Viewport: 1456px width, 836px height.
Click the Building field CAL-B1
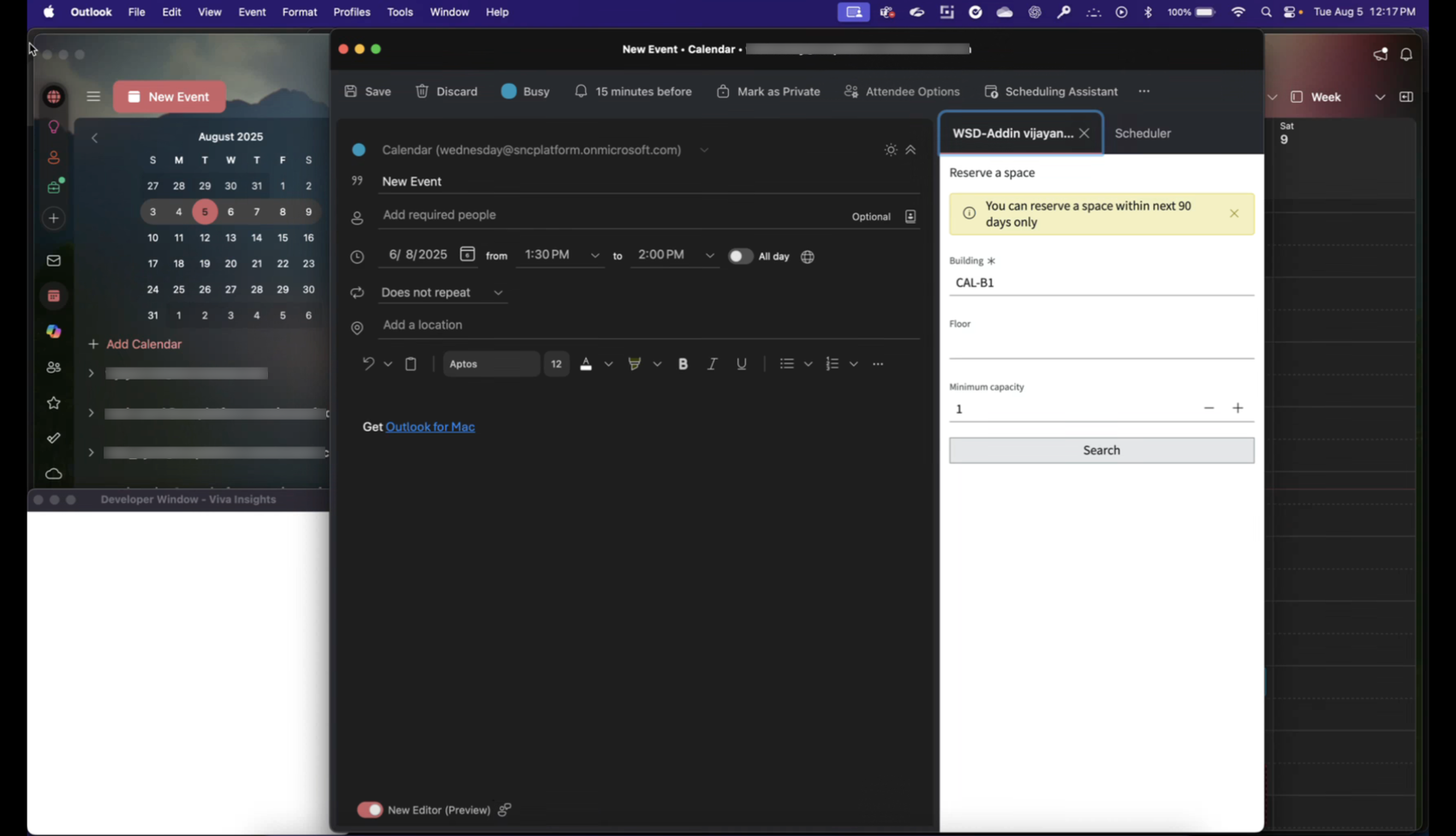[x=1101, y=283]
